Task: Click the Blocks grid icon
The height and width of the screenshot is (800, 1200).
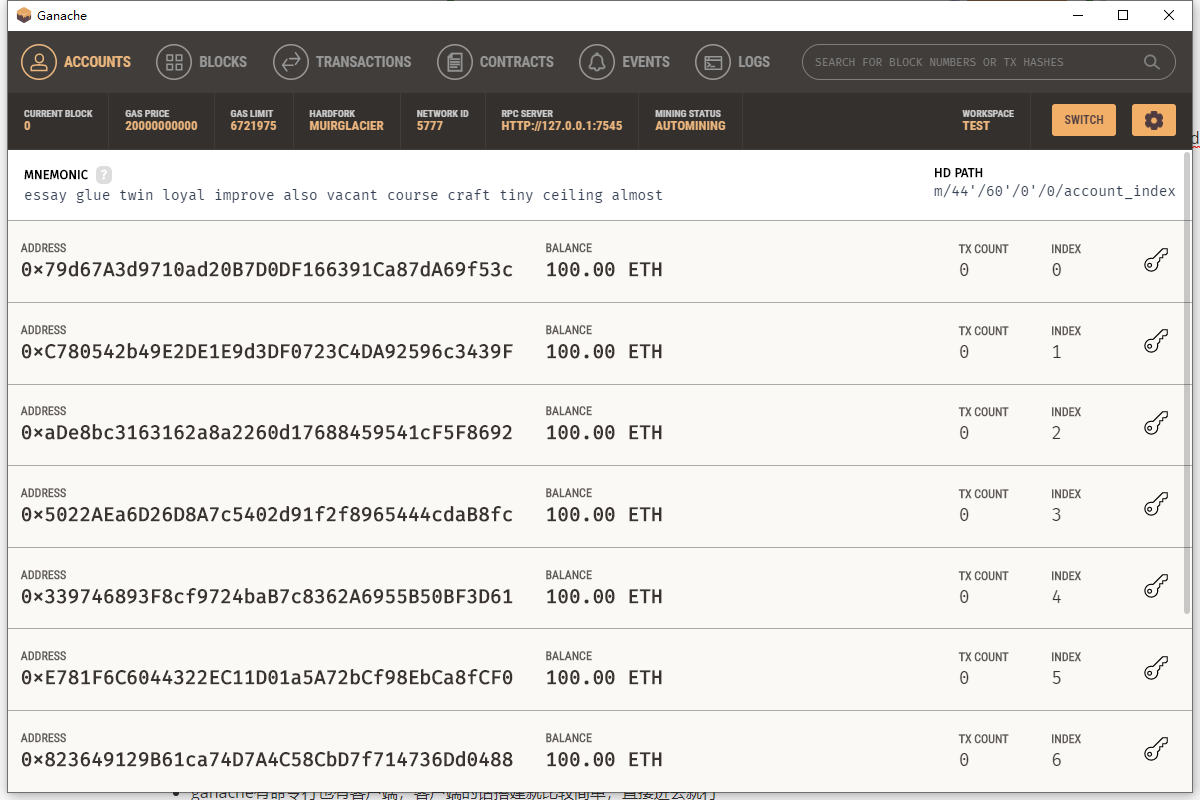Action: [x=174, y=62]
